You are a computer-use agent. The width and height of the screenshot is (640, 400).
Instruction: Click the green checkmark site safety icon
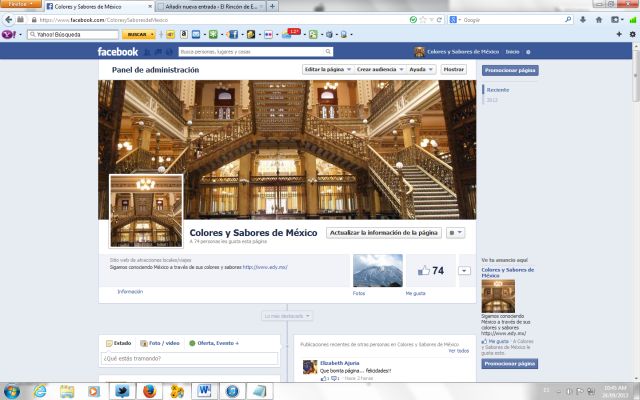(413, 20)
